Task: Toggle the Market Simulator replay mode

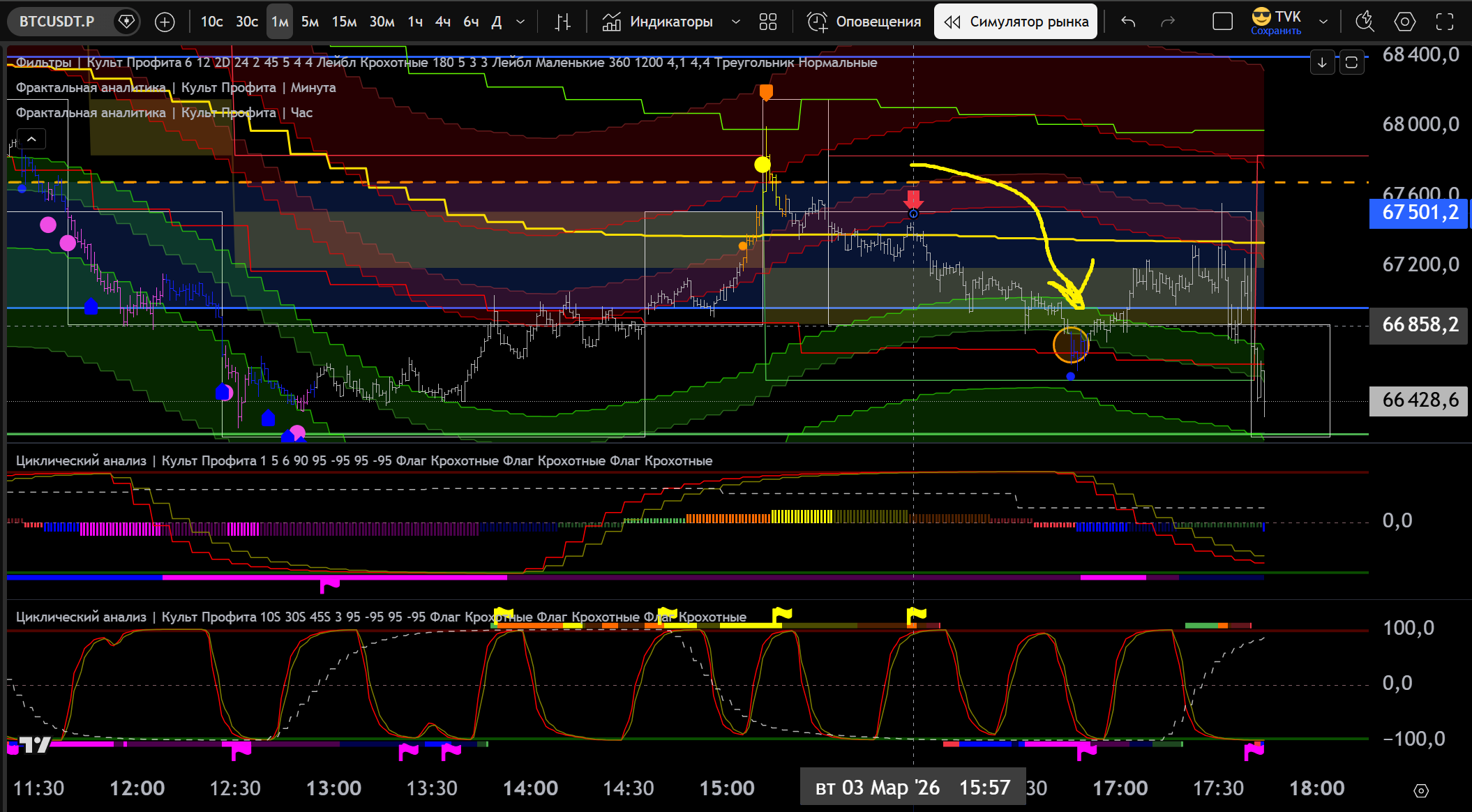Action: (1016, 22)
